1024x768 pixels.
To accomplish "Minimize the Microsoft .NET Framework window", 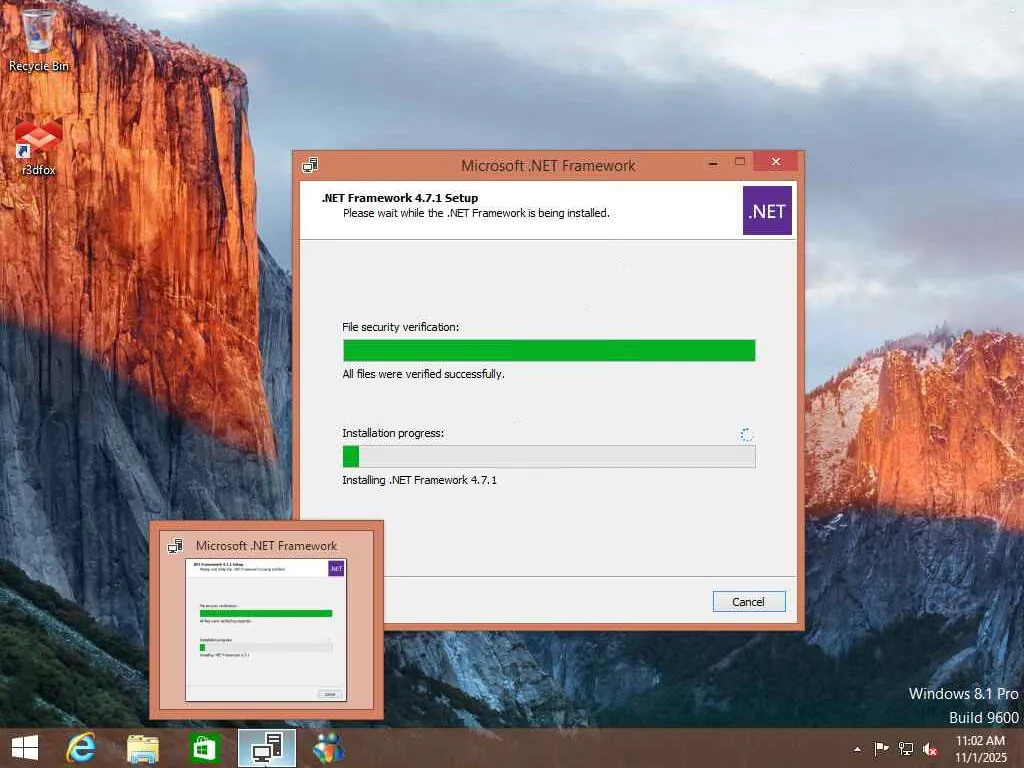I will (713, 162).
